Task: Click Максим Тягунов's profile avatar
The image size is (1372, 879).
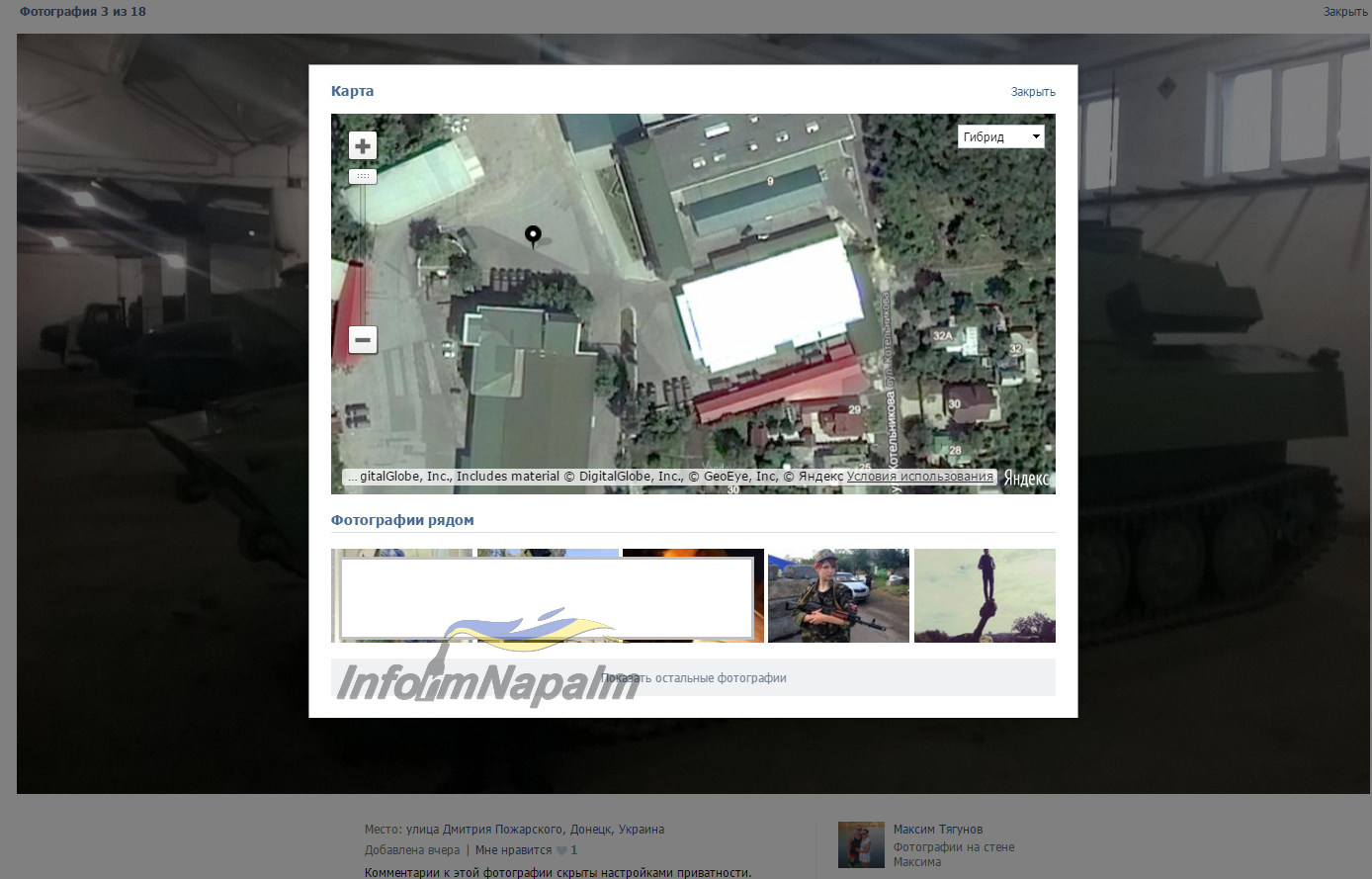Action: pyautogui.click(x=861, y=844)
